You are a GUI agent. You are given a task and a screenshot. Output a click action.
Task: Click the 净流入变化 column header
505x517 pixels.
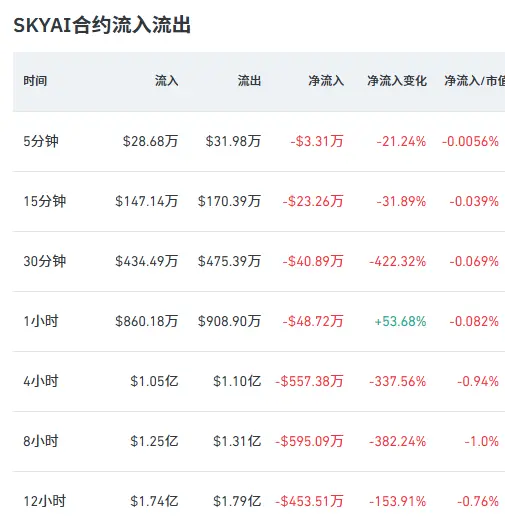pyautogui.click(x=397, y=81)
